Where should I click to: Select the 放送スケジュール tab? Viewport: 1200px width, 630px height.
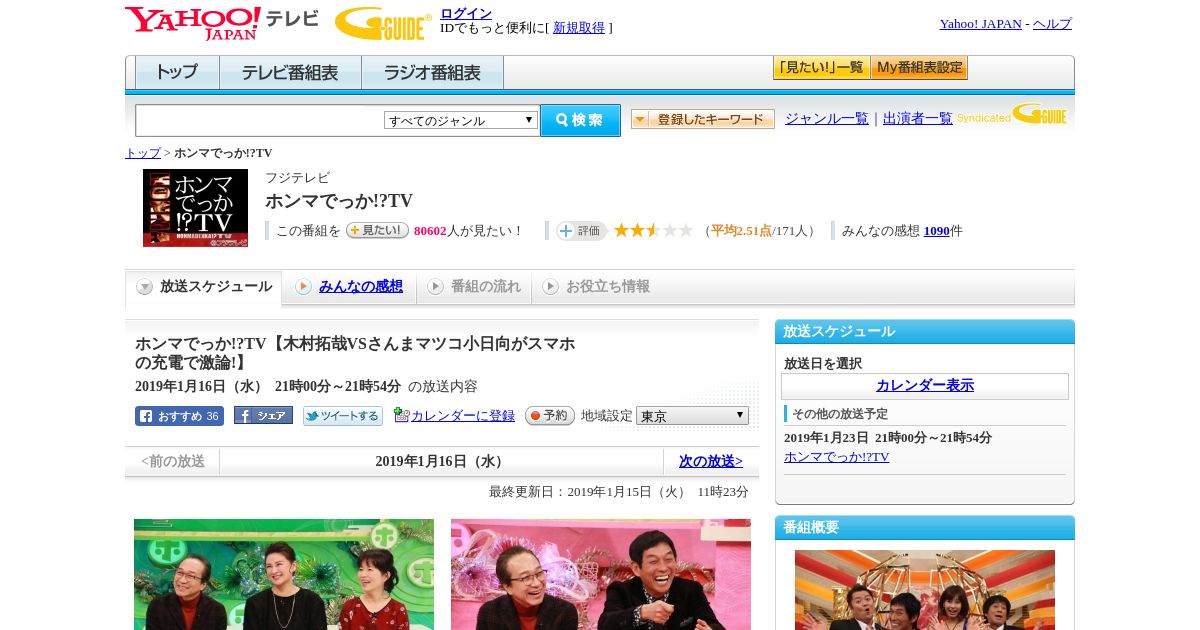[x=203, y=287]
